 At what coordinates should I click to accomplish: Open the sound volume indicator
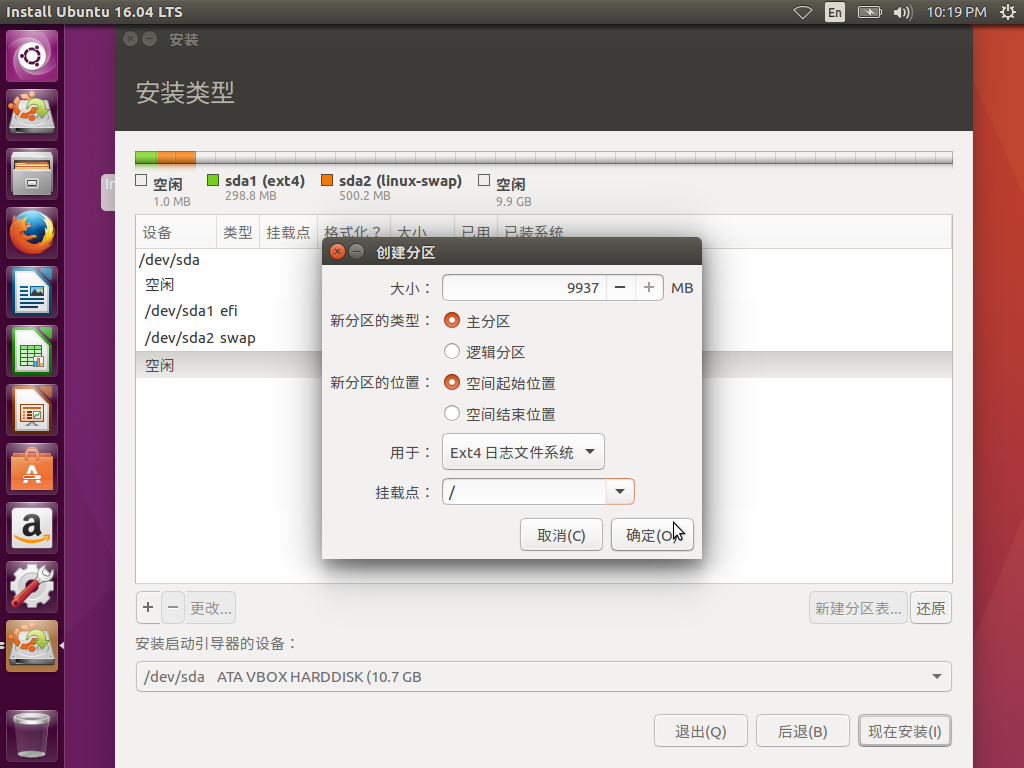tap(903, 12)
